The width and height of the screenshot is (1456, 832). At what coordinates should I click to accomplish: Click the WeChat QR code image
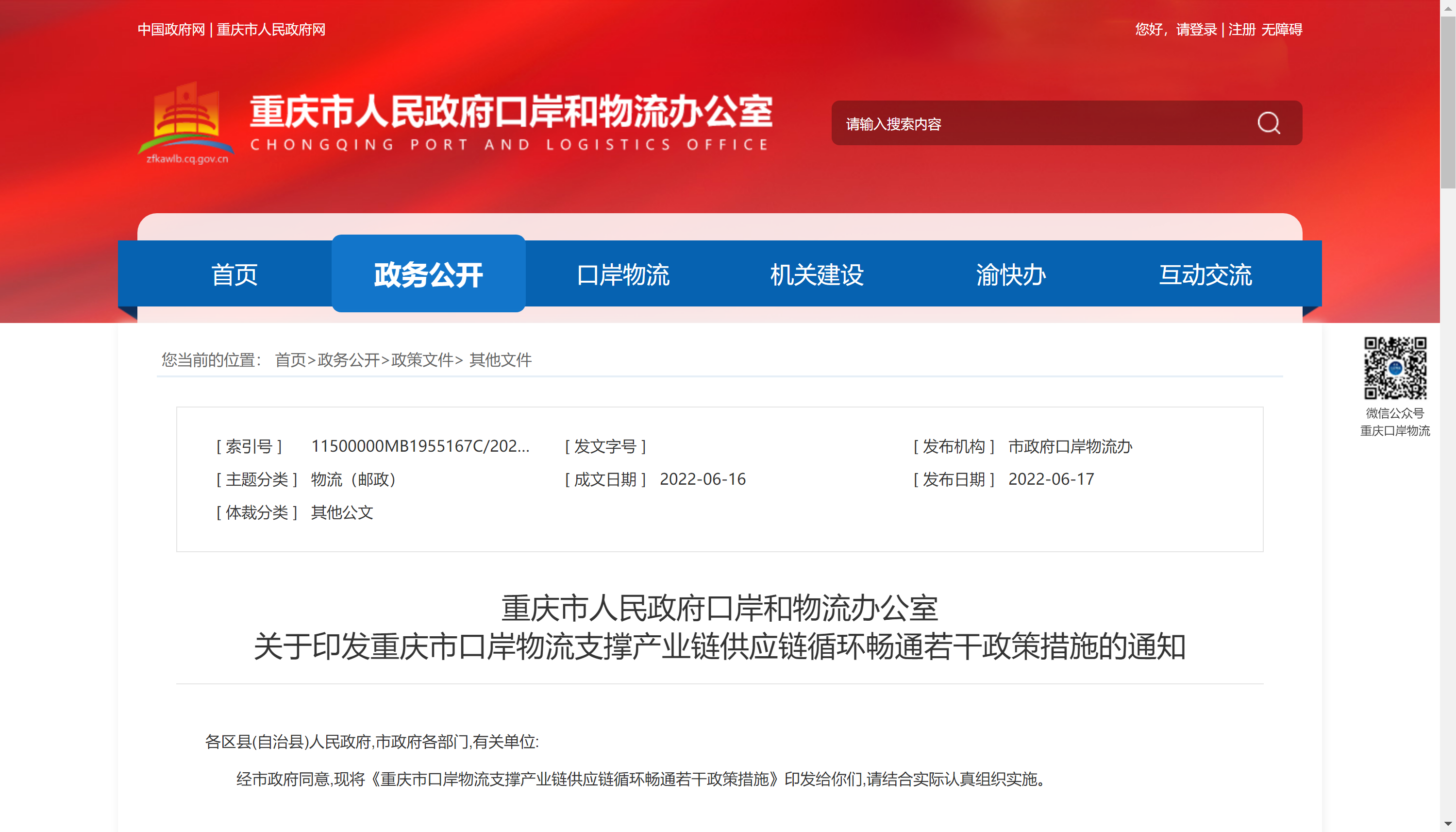click(x=1394, y=367)
